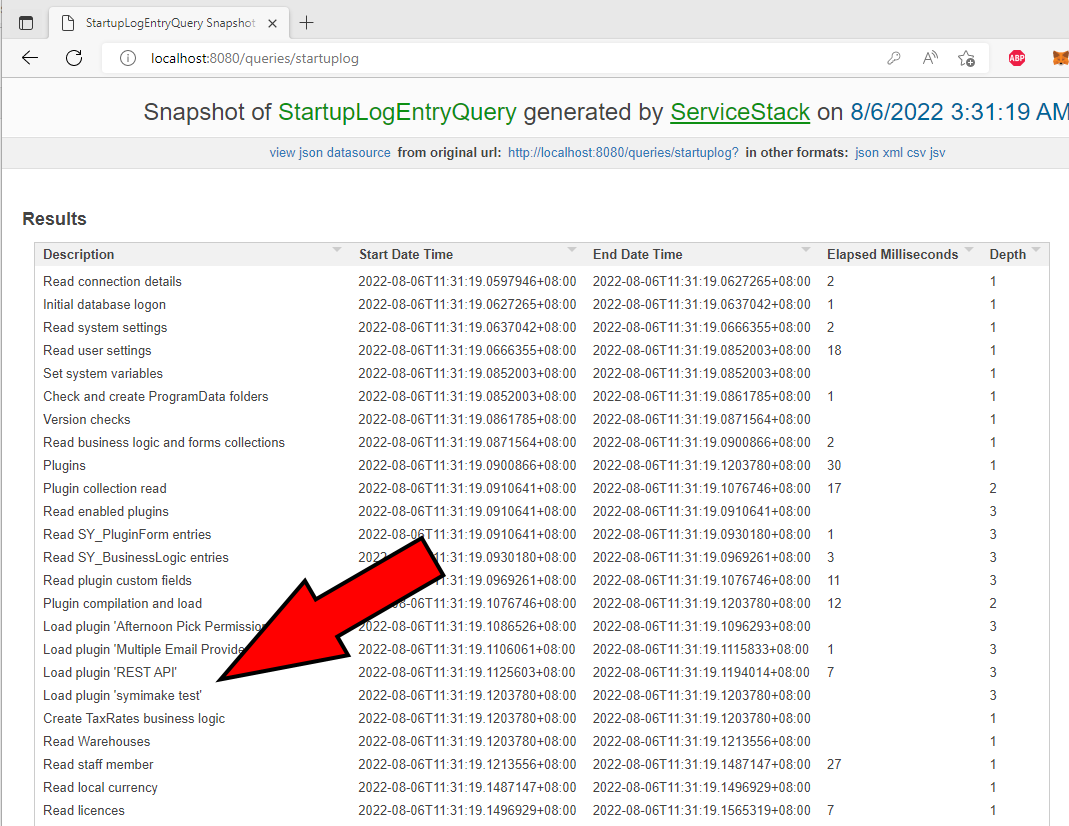Click the xml format link
The height and width of the screenshot is (826, 1069).
(892, 153)
